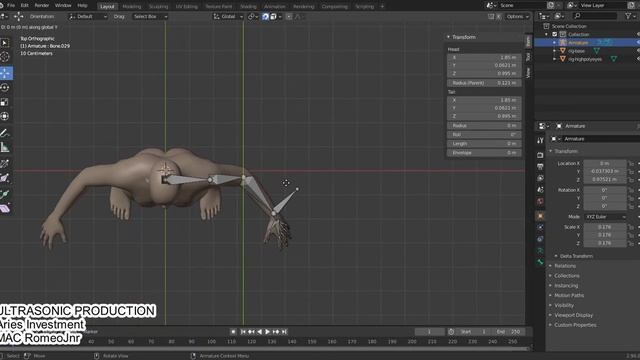Open rotation Mode XYZ Euler dropdown

tap(605, 217)
